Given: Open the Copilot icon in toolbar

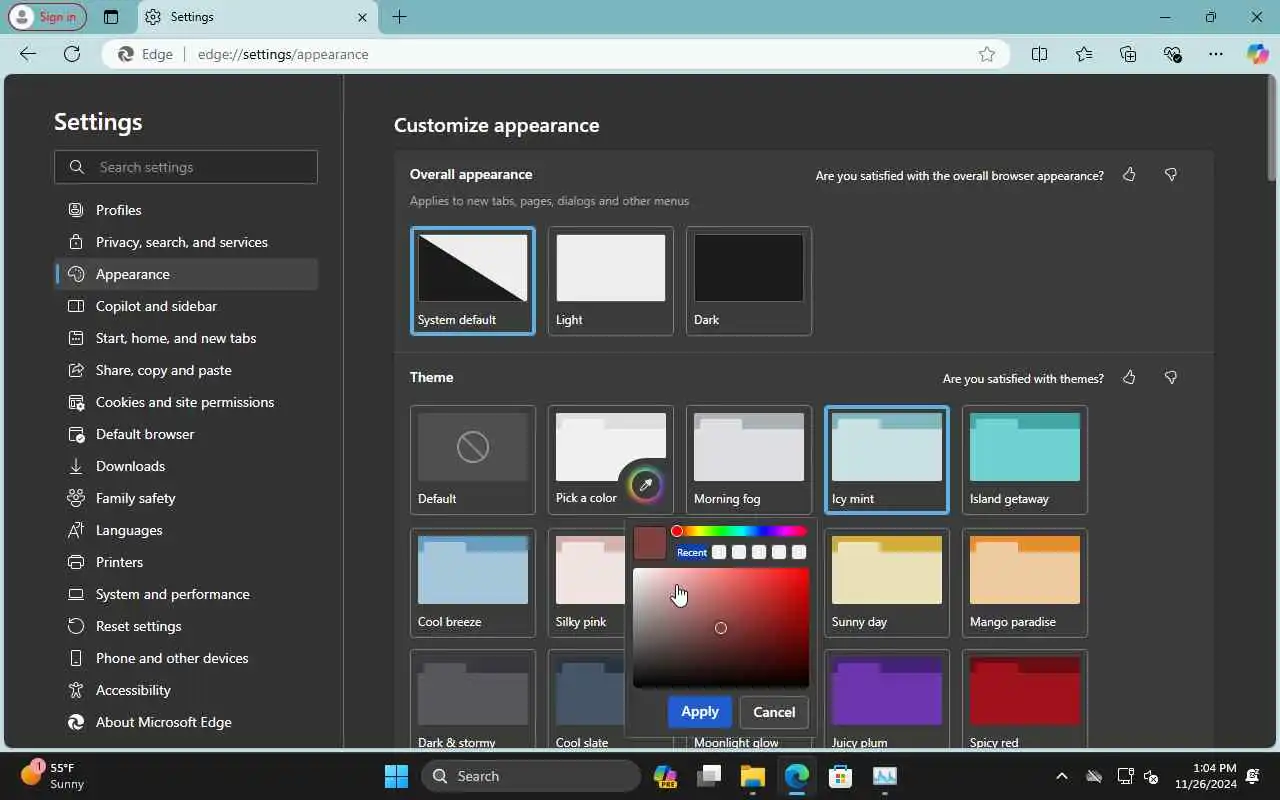Looking at the screenshot, I should [1257, 54].
